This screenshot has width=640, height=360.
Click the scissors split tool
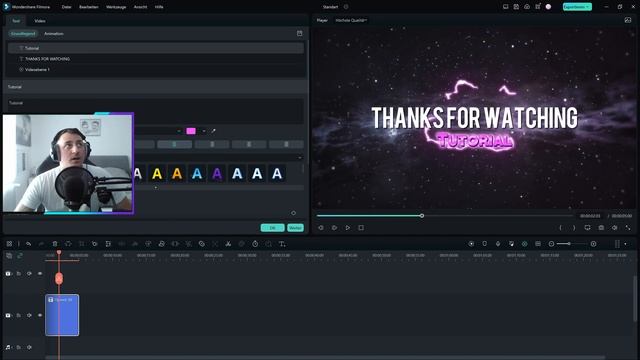pyautogui.click(x=228, y=244)
